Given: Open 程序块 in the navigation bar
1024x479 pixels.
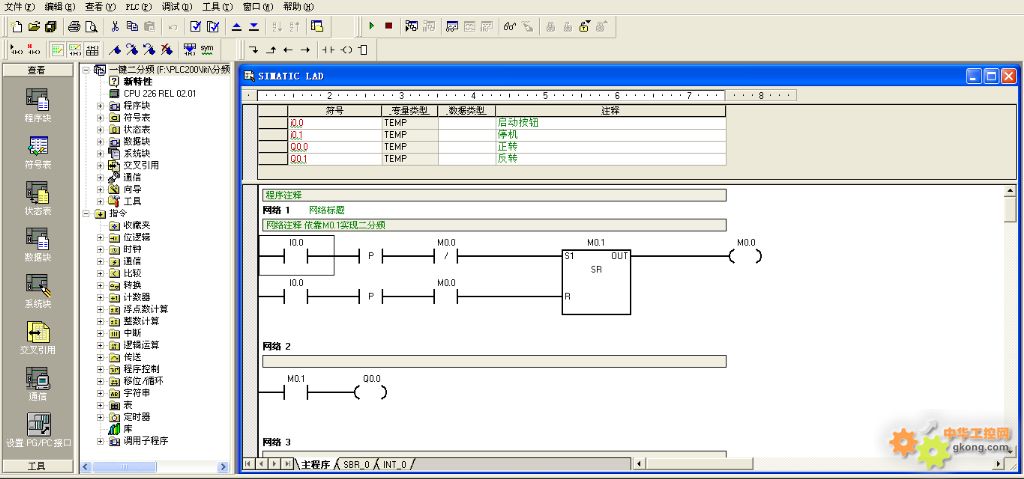Looking at the screenshot, I should 37,105.
